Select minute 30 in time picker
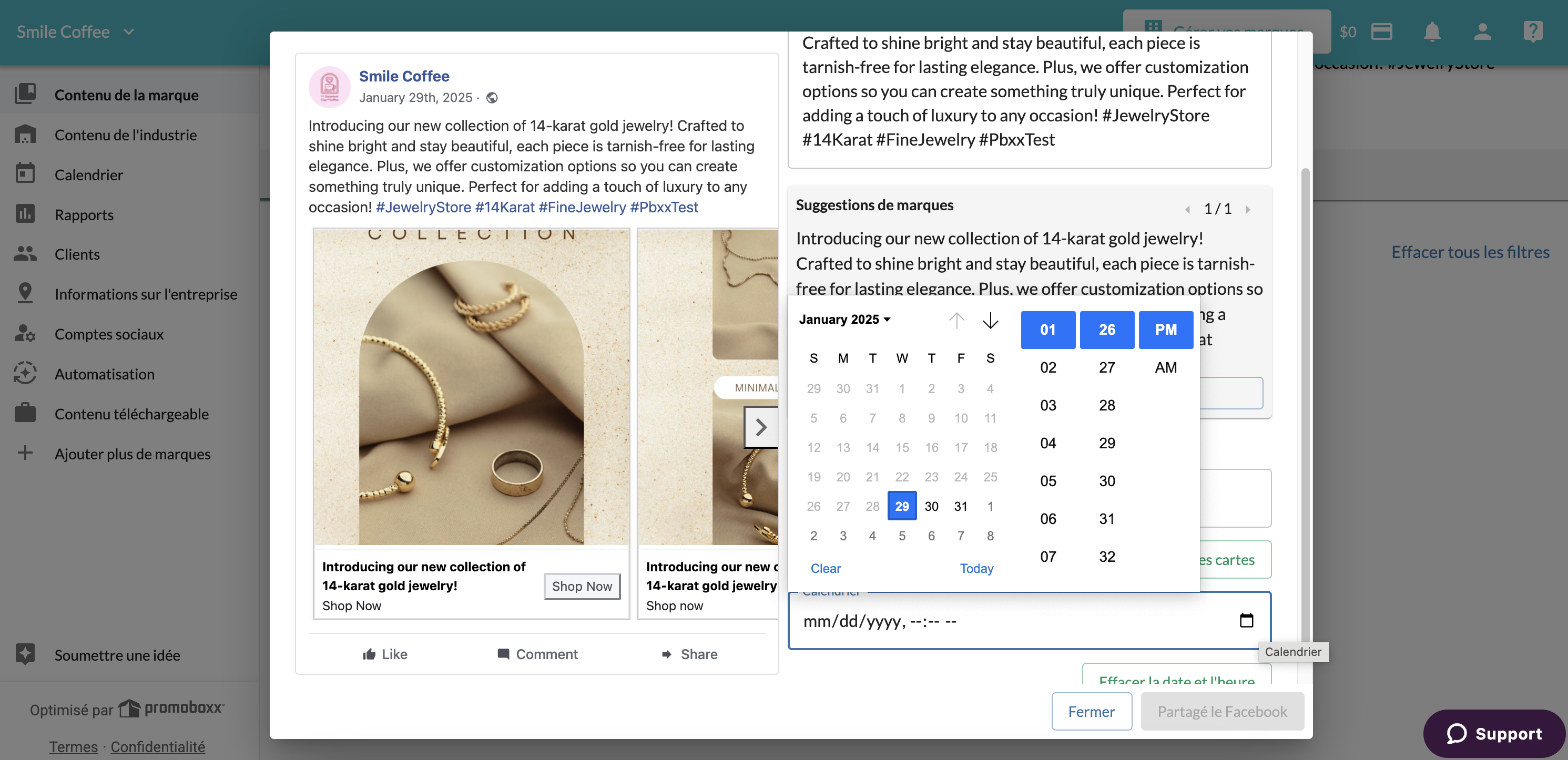Viewport: 1568px width, 760px height. (1107, 481)
